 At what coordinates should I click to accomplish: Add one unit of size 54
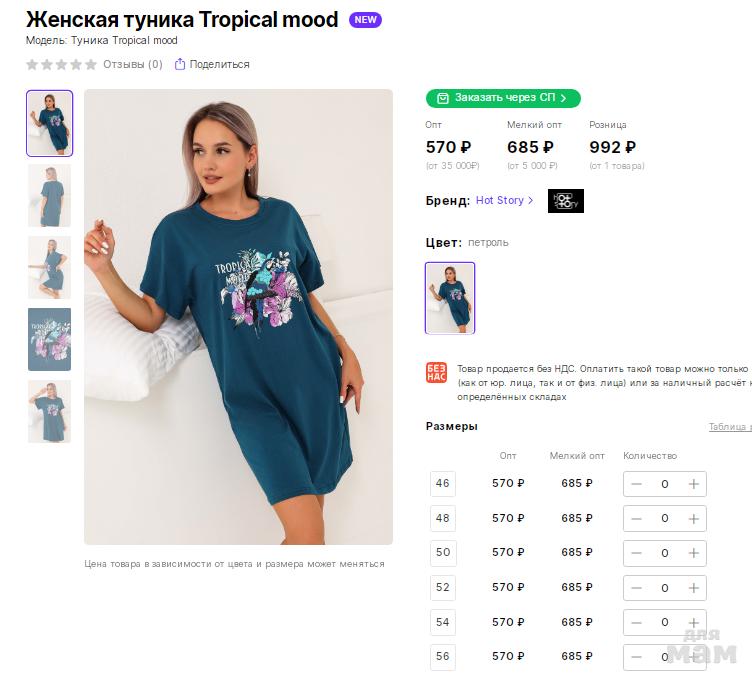click(694, 622)
